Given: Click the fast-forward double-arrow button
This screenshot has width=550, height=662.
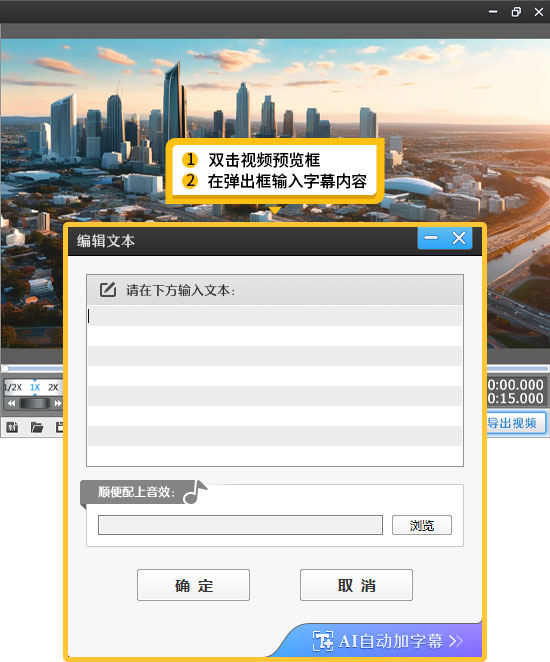Looking at the screenshot, I should point(57,403).
